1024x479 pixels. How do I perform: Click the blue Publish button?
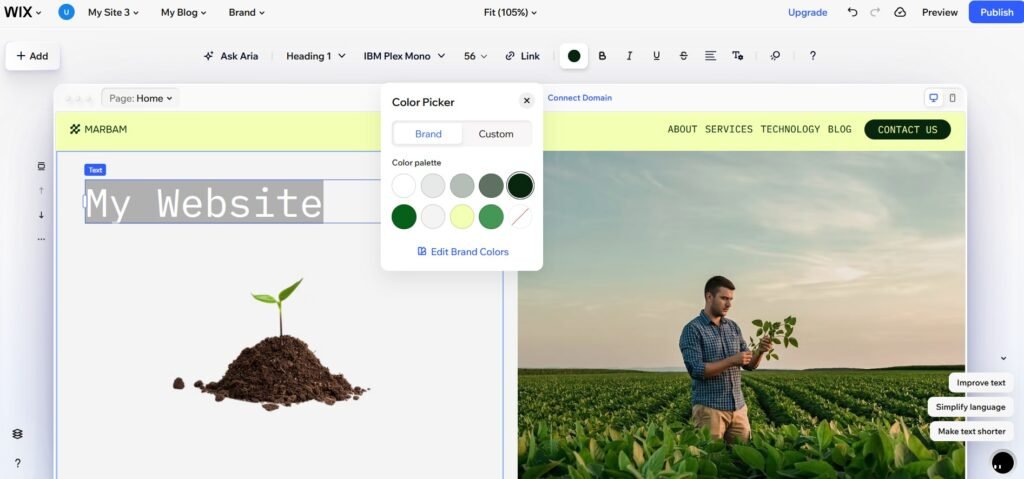(997, 12)
